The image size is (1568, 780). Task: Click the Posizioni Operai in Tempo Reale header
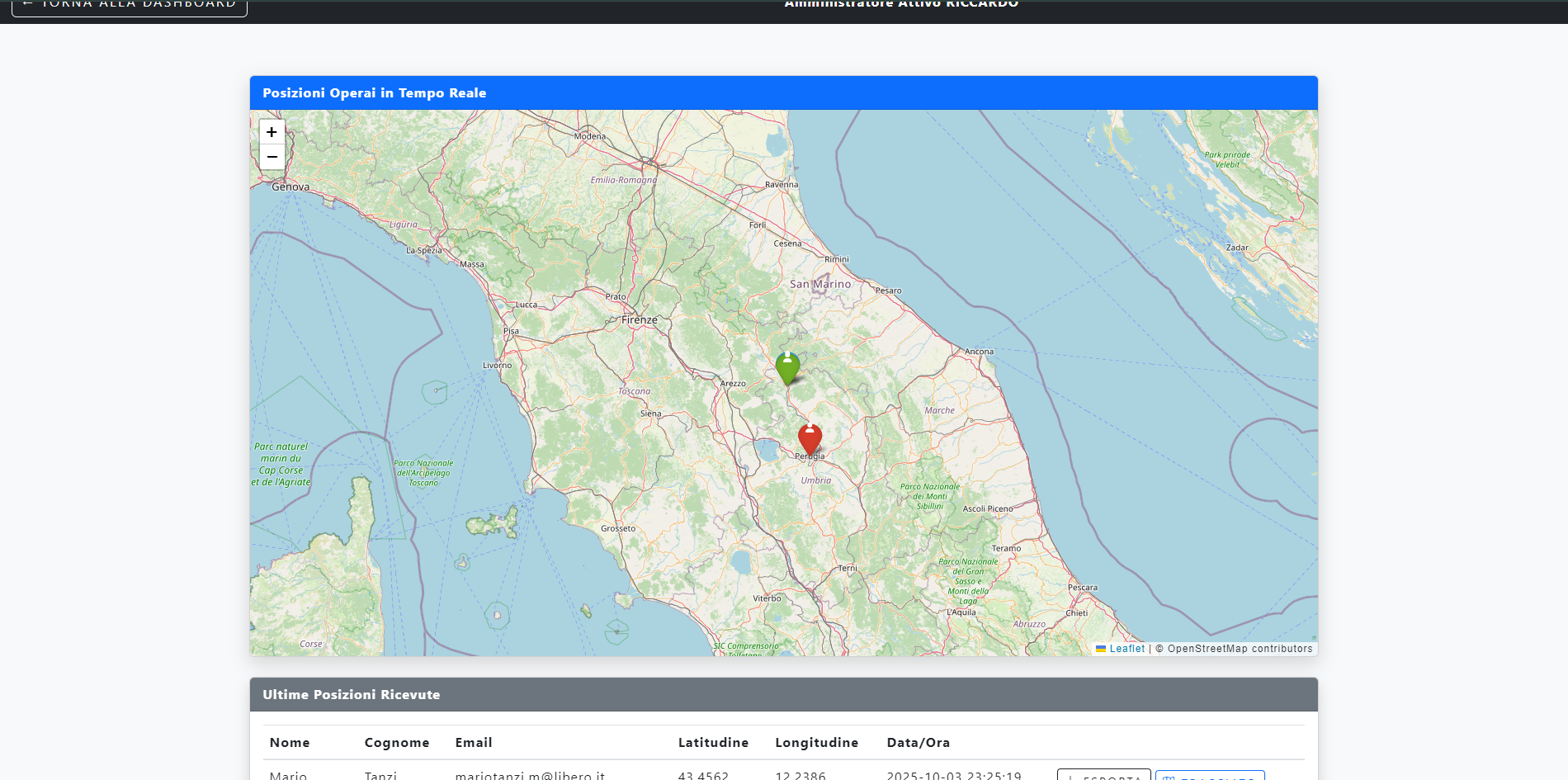[x=375, y=93]
